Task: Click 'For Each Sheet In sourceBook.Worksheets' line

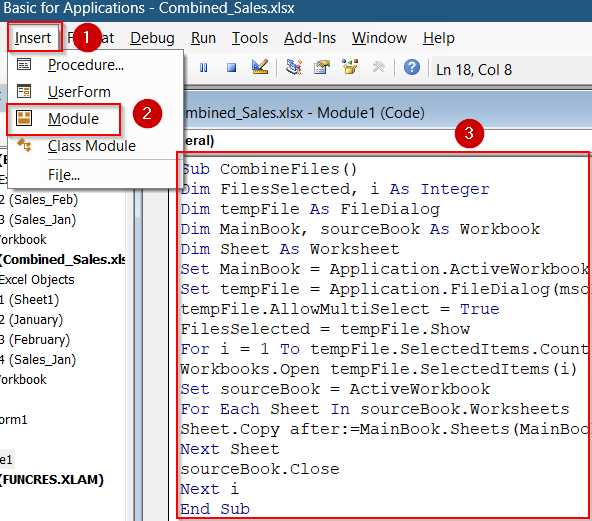Action: 375,409
